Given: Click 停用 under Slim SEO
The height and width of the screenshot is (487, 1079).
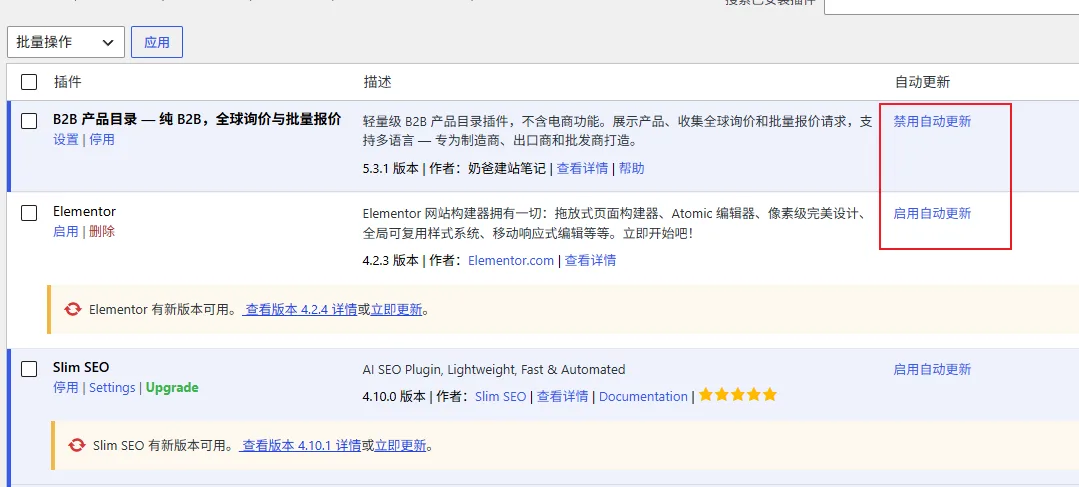Looking at the screenshot, I should [66, 388].
